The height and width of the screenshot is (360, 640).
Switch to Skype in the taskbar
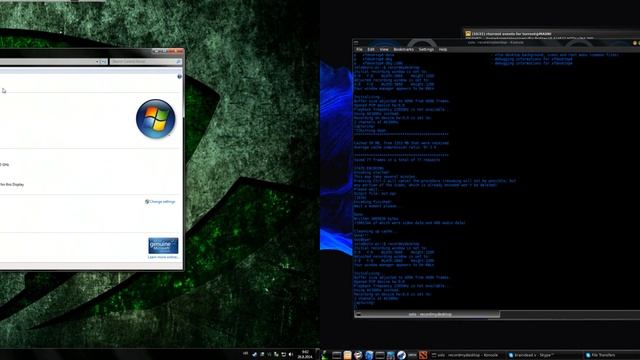(543, 355)
